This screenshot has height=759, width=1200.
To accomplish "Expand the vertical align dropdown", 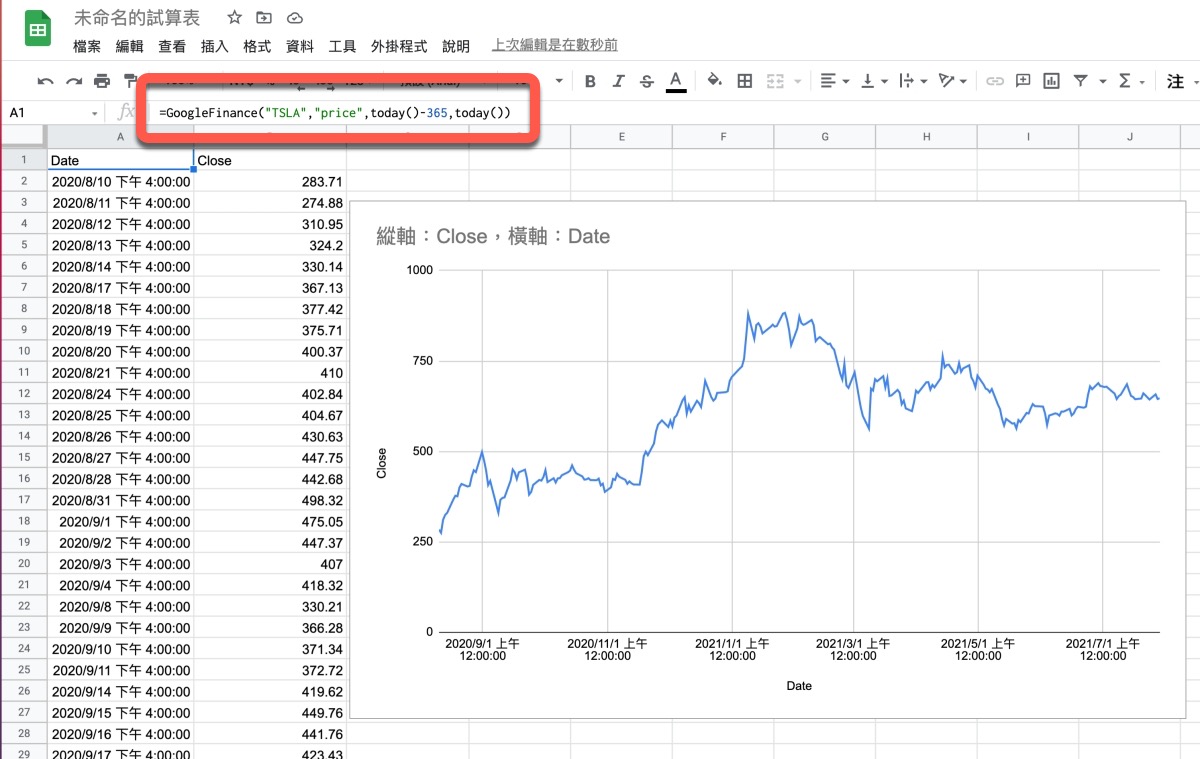I will click(x=874, y=81).
